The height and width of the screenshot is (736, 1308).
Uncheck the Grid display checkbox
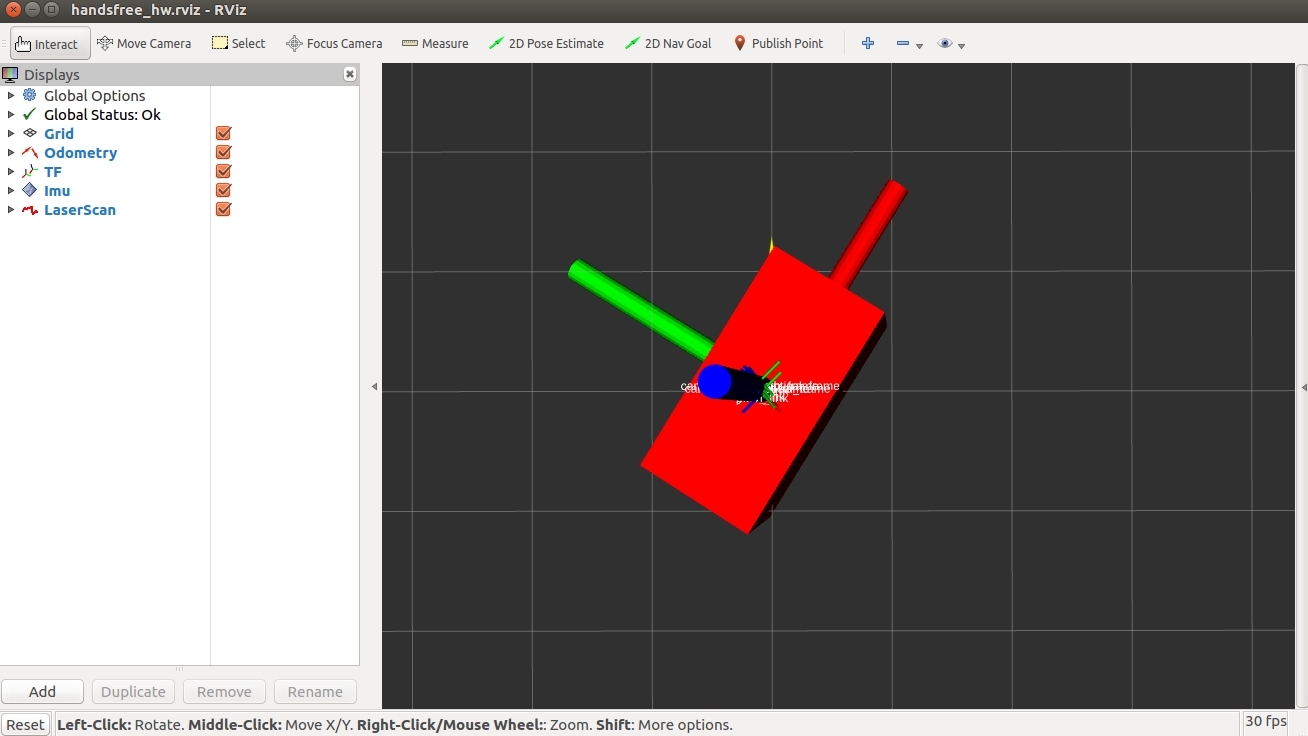pyautogui.click(x=224, y=133)
